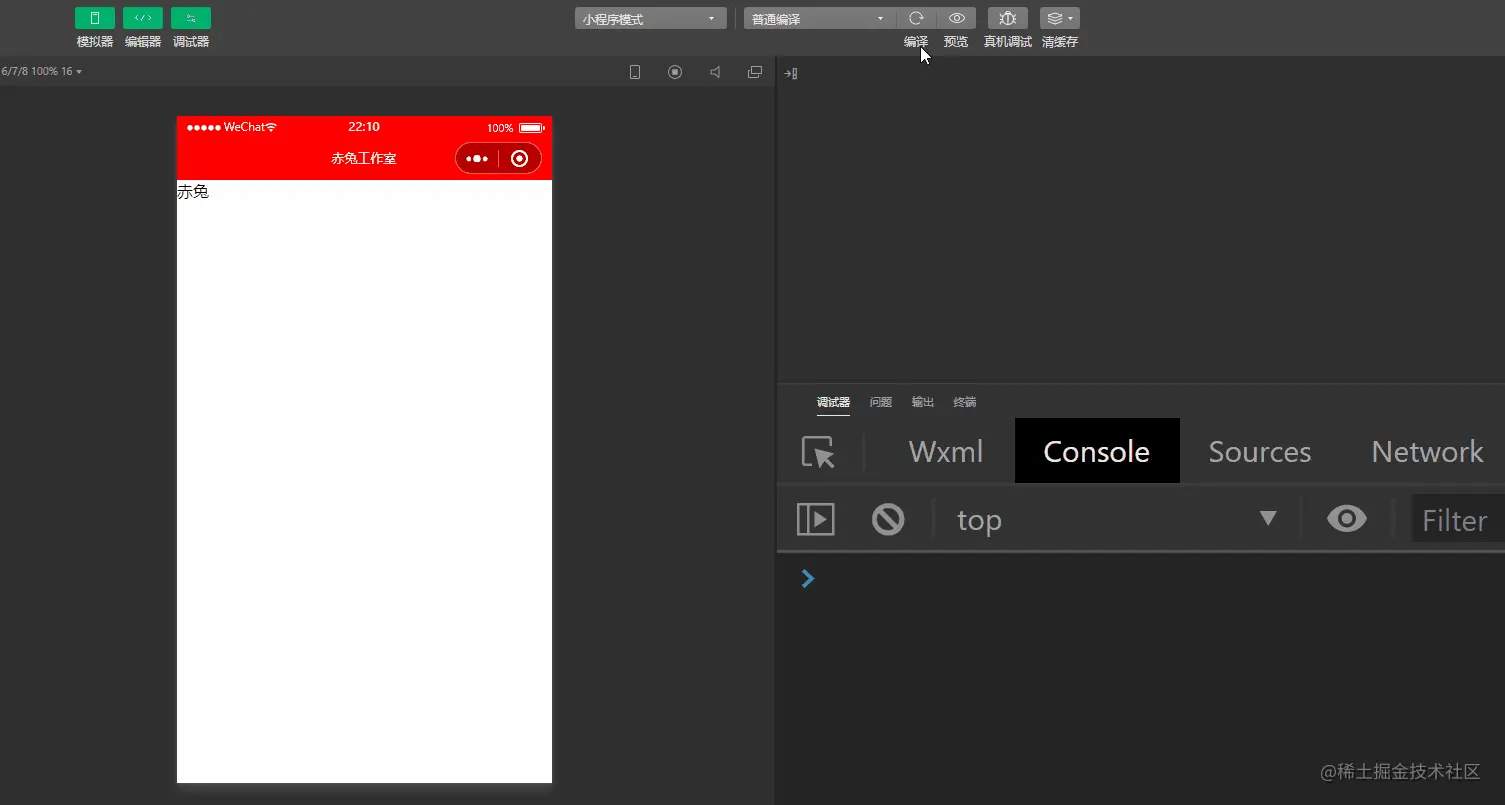Show console sidebar icon
Image resolution: width=1505 pixels, height=805 pixels.
(816, 519)
